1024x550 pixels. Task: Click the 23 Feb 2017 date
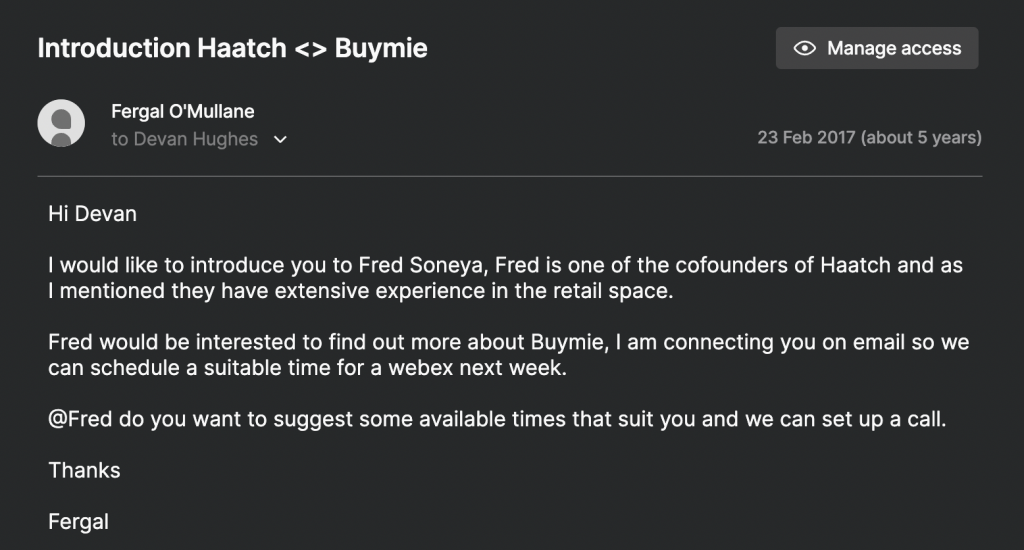coord(806,137)
